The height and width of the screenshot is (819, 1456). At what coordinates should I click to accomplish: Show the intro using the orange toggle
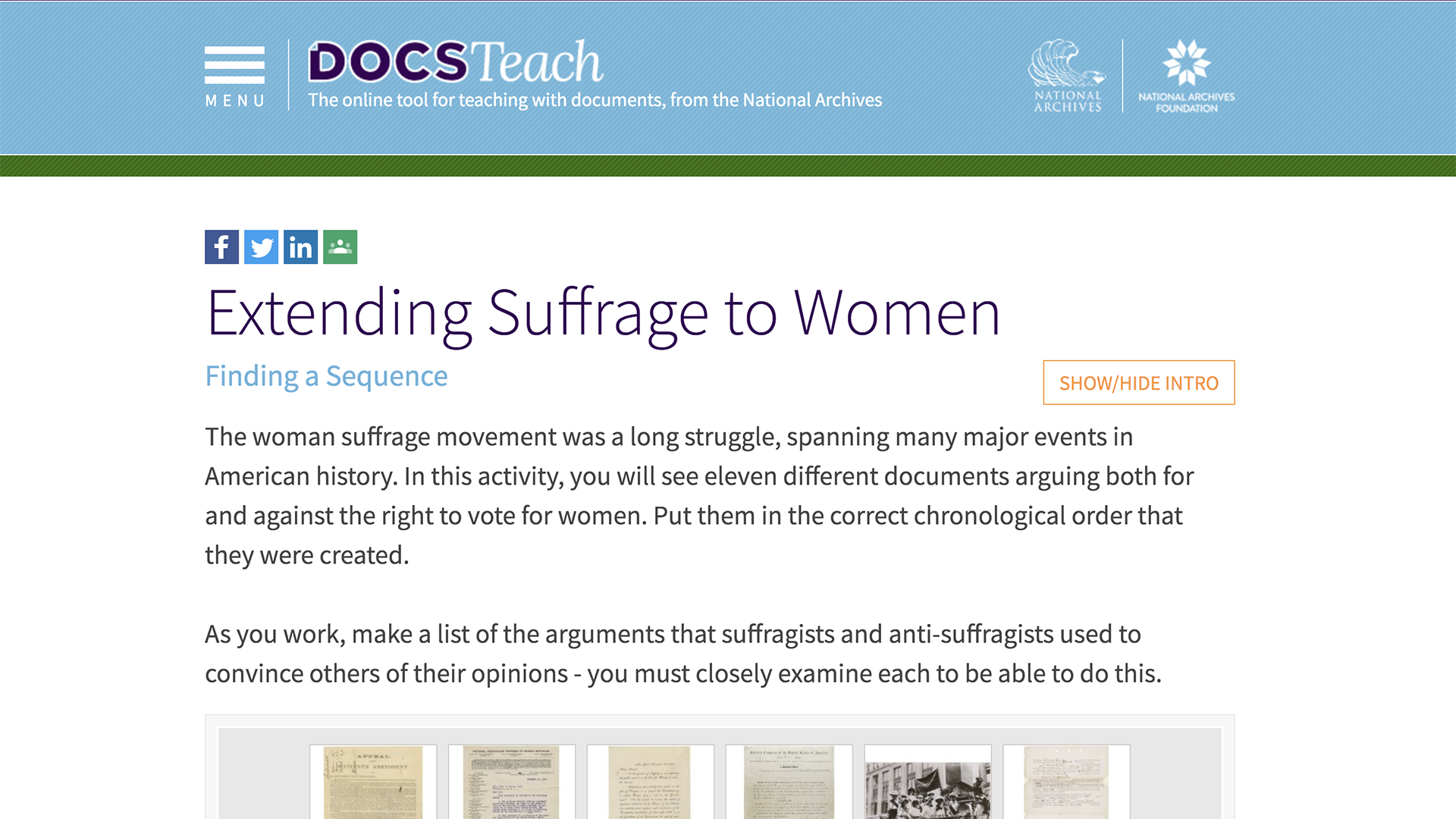[x=1138, y=383]
